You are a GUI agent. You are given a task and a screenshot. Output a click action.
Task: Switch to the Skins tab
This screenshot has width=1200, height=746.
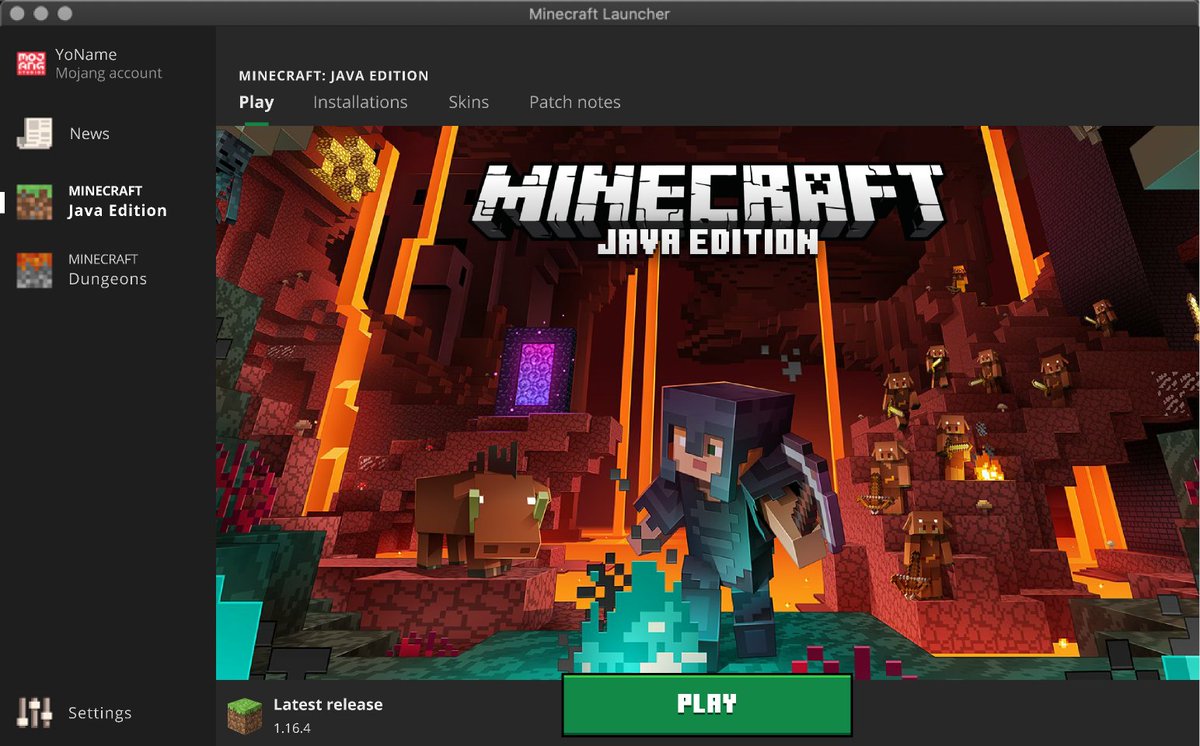pos(468,102)
